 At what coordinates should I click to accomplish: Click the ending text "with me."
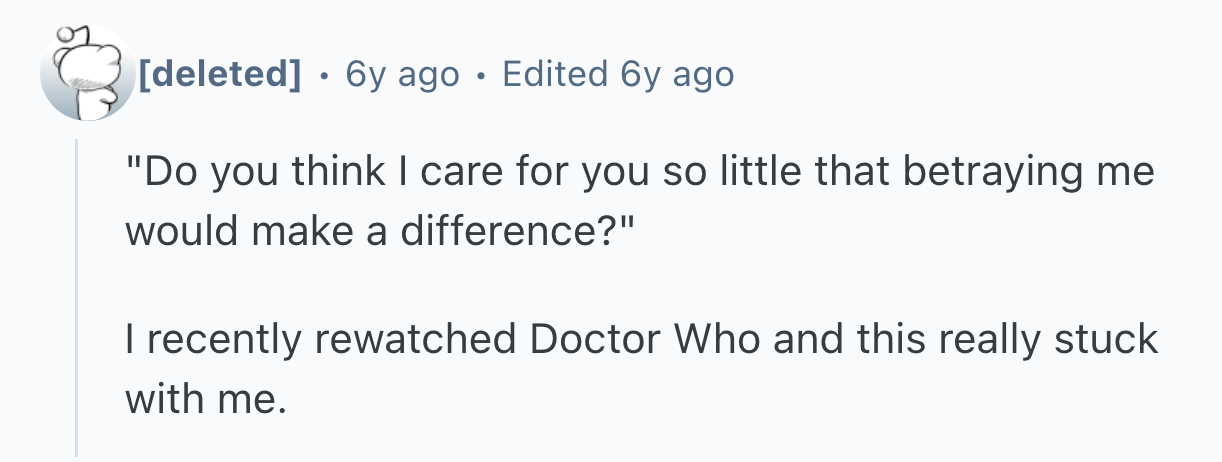click(x=205, y=399)
